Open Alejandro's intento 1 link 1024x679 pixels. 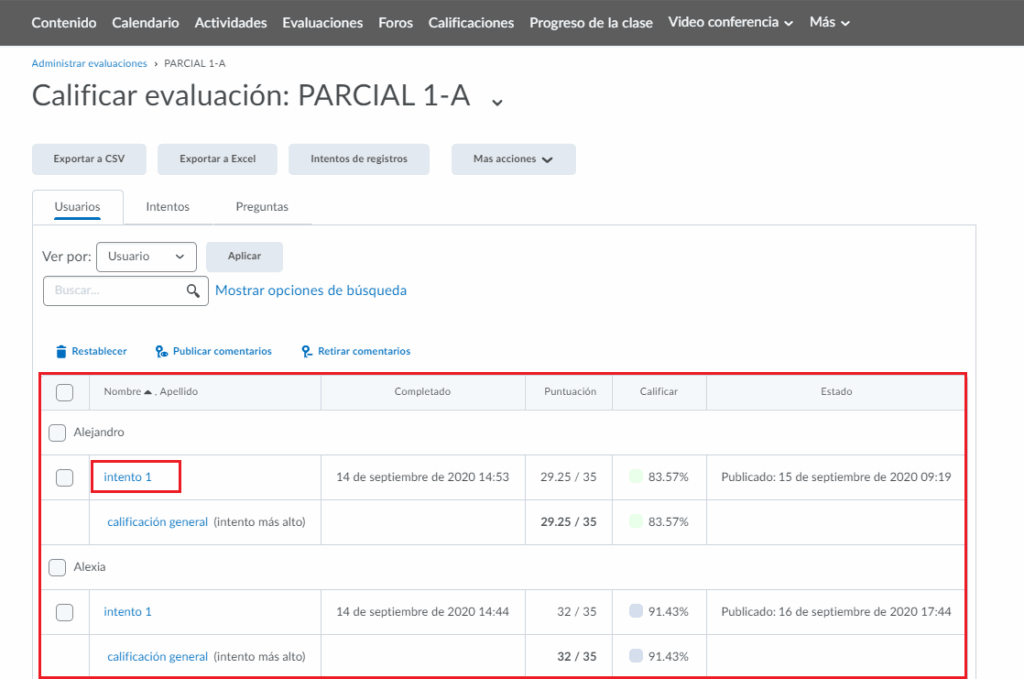(128, 477)
